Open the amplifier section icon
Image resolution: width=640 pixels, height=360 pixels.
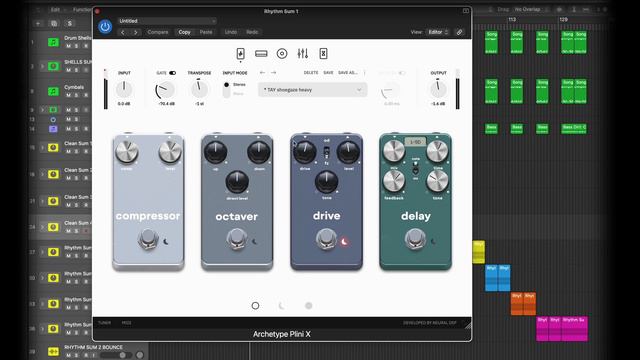point(261,53)
